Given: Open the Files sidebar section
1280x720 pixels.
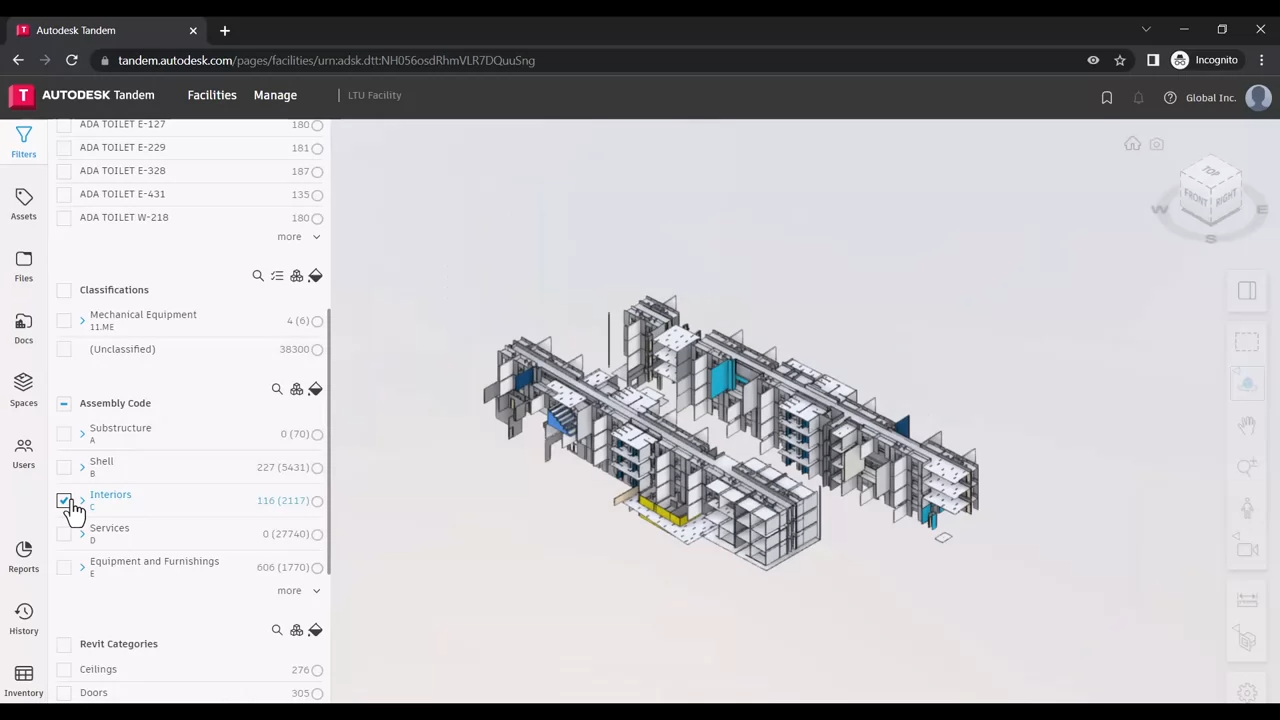Looking at the screenshot, I should (x=23, y=265).
